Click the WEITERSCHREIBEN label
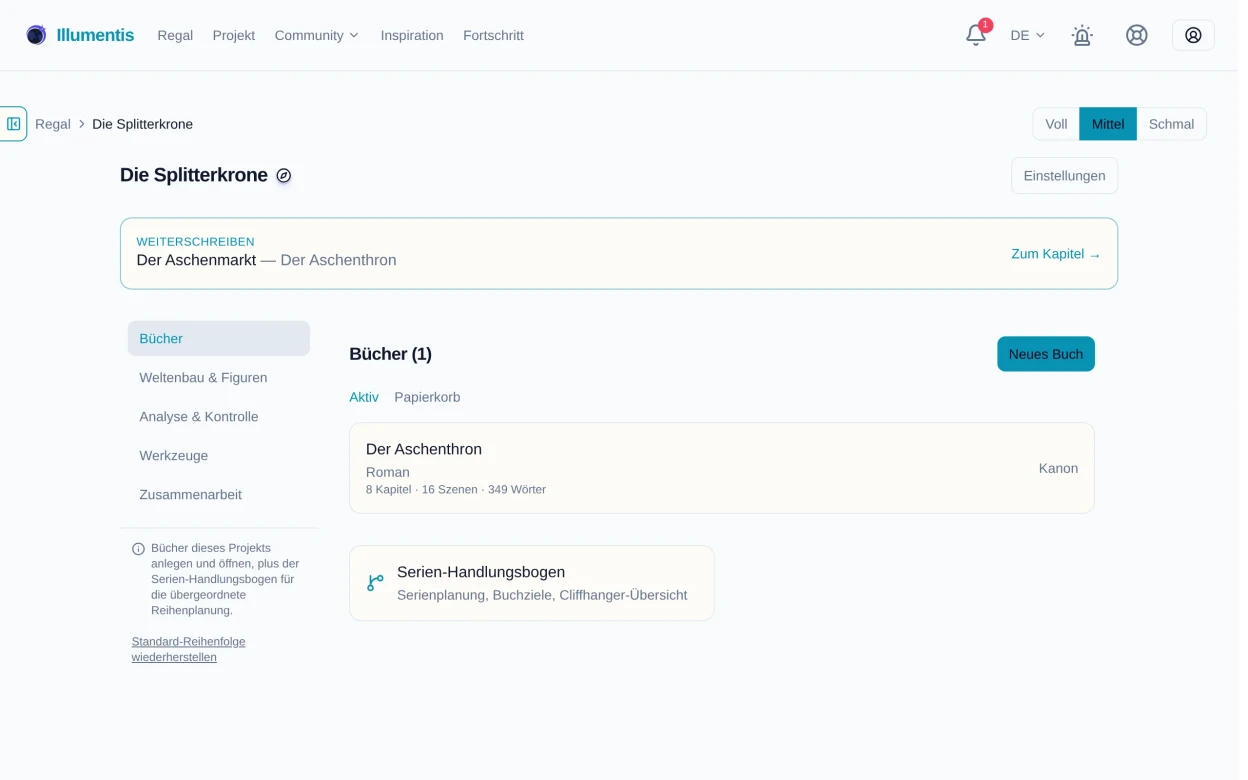This screenshot has height=780, width=1248. 195,241
